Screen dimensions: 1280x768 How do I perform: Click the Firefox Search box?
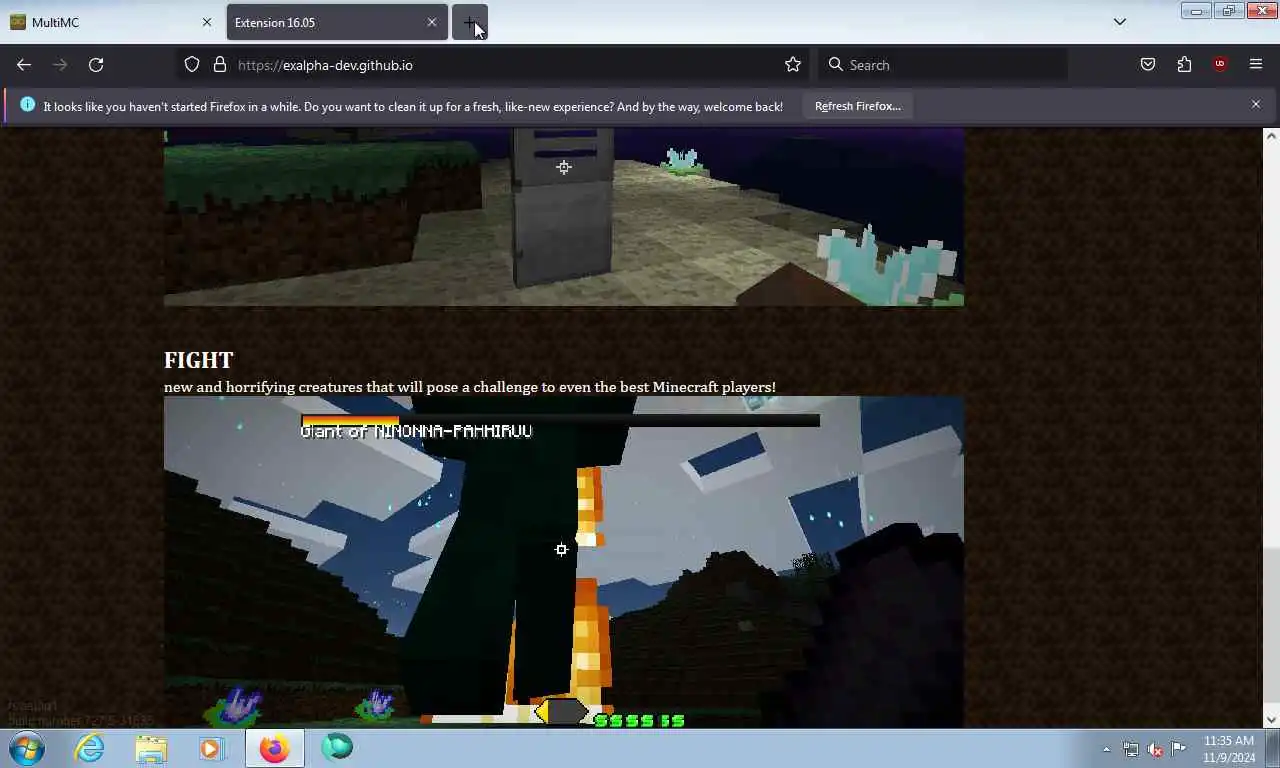(943, 65)
